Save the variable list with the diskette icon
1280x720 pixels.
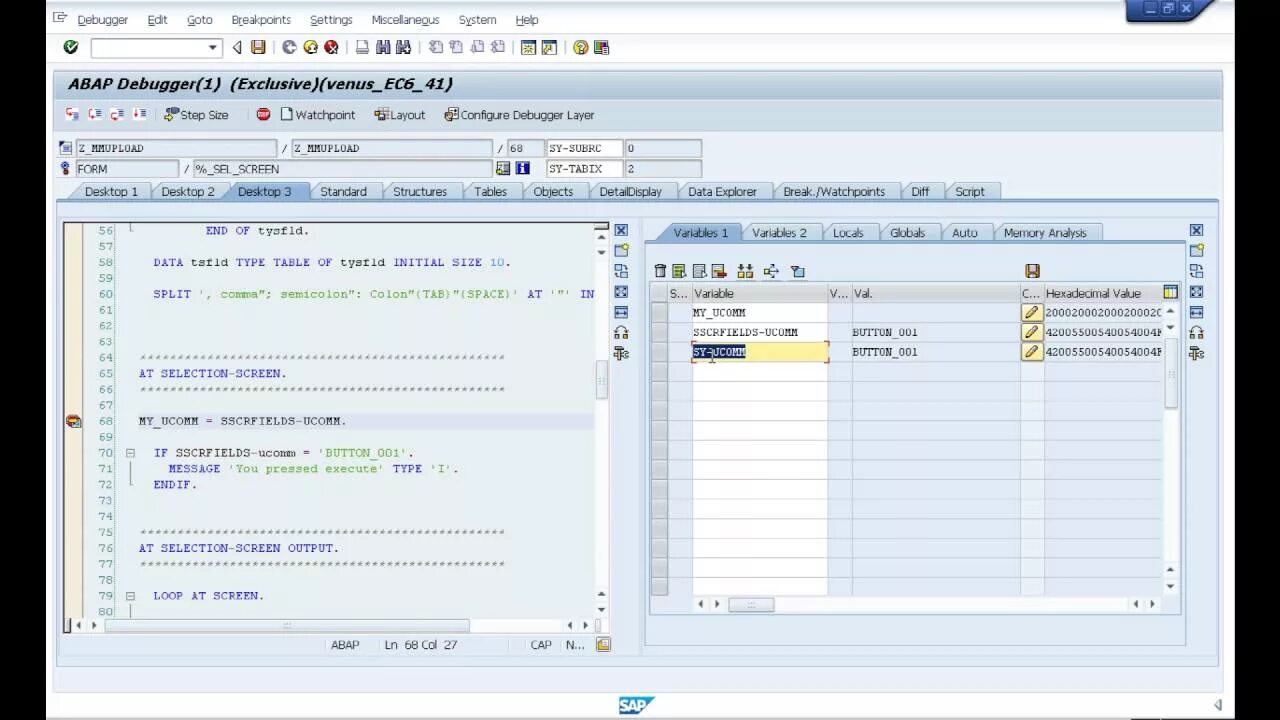pyautogui.click(x=1031, y=270)
